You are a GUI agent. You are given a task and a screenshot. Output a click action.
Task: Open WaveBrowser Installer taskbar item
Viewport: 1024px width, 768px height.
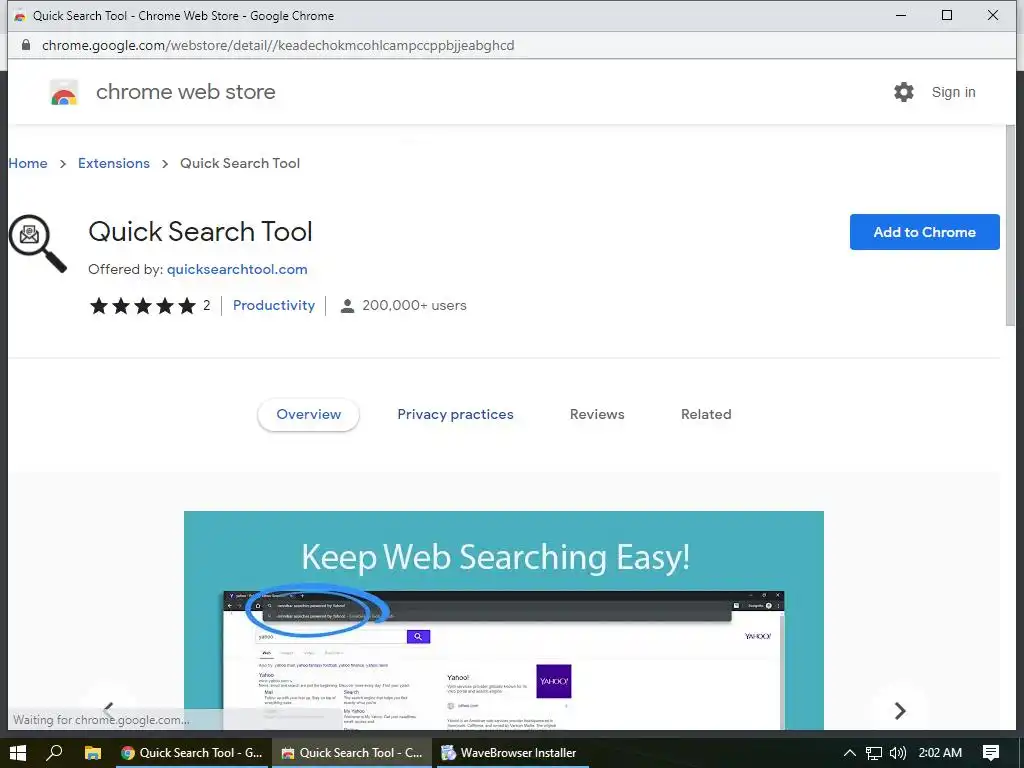(512, 752)
